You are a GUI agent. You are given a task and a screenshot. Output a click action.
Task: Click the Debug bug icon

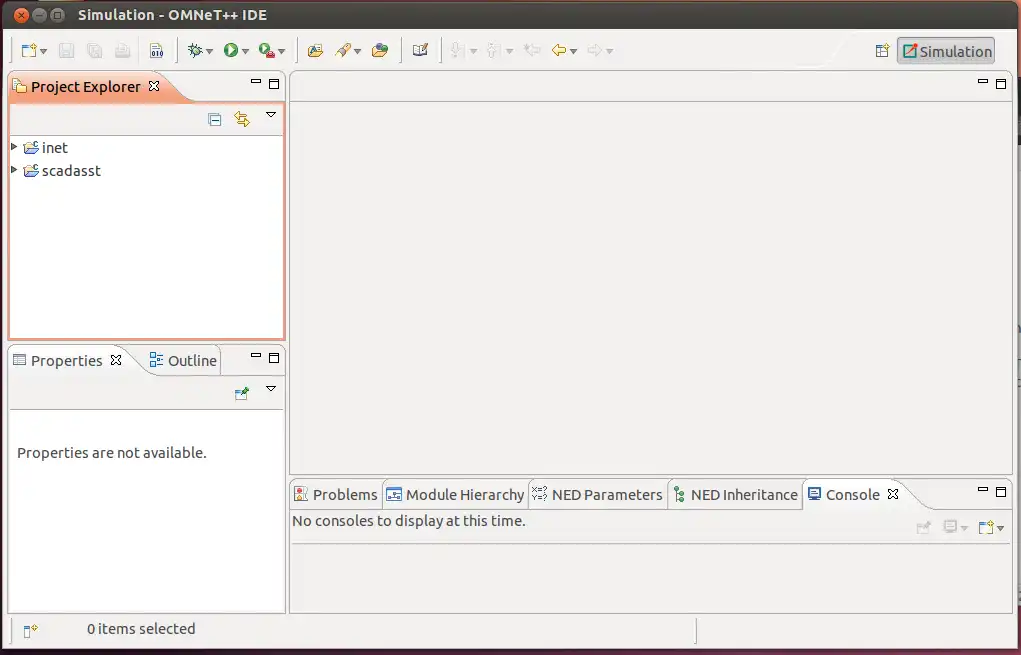pos(195,50)
